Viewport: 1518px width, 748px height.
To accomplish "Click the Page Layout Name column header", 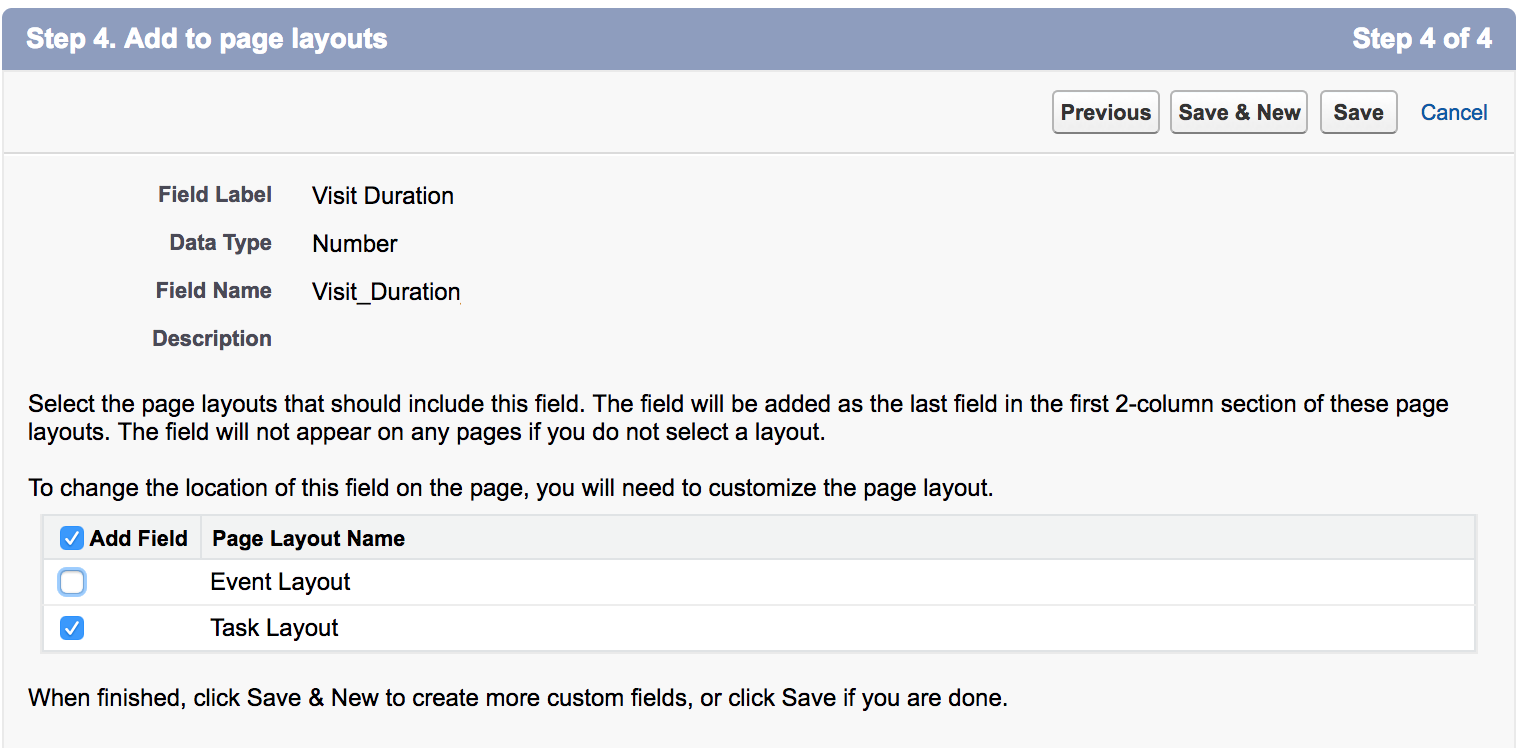I will click(309, 538).
